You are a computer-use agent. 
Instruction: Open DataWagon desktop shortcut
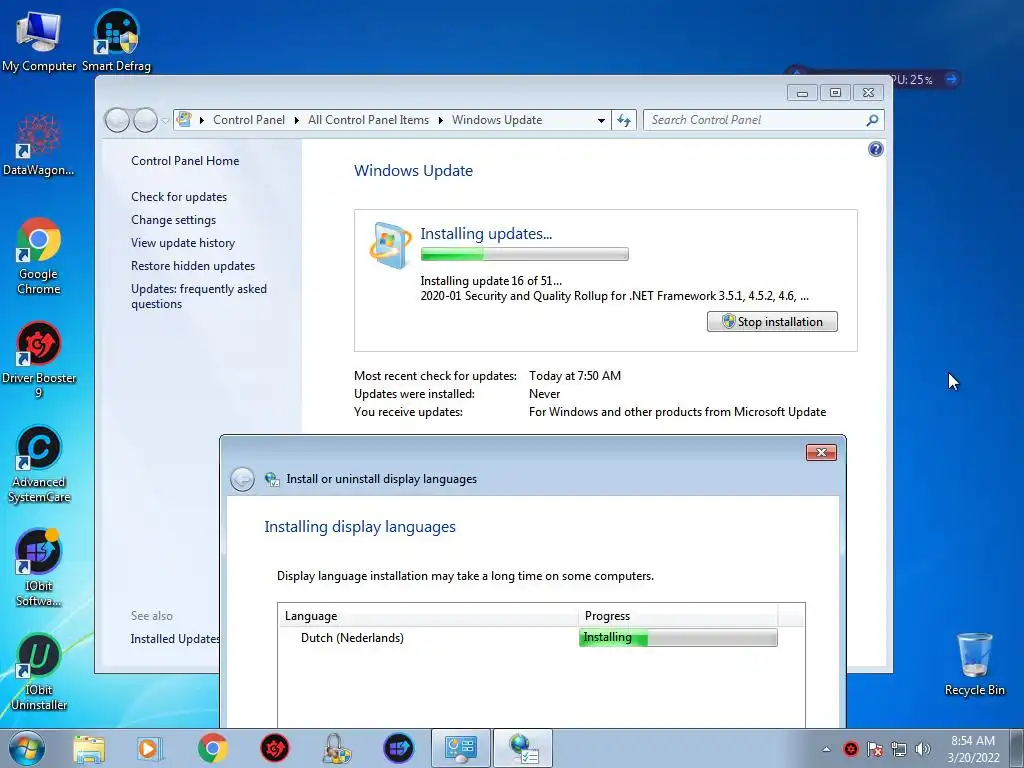tap(39, 145)
